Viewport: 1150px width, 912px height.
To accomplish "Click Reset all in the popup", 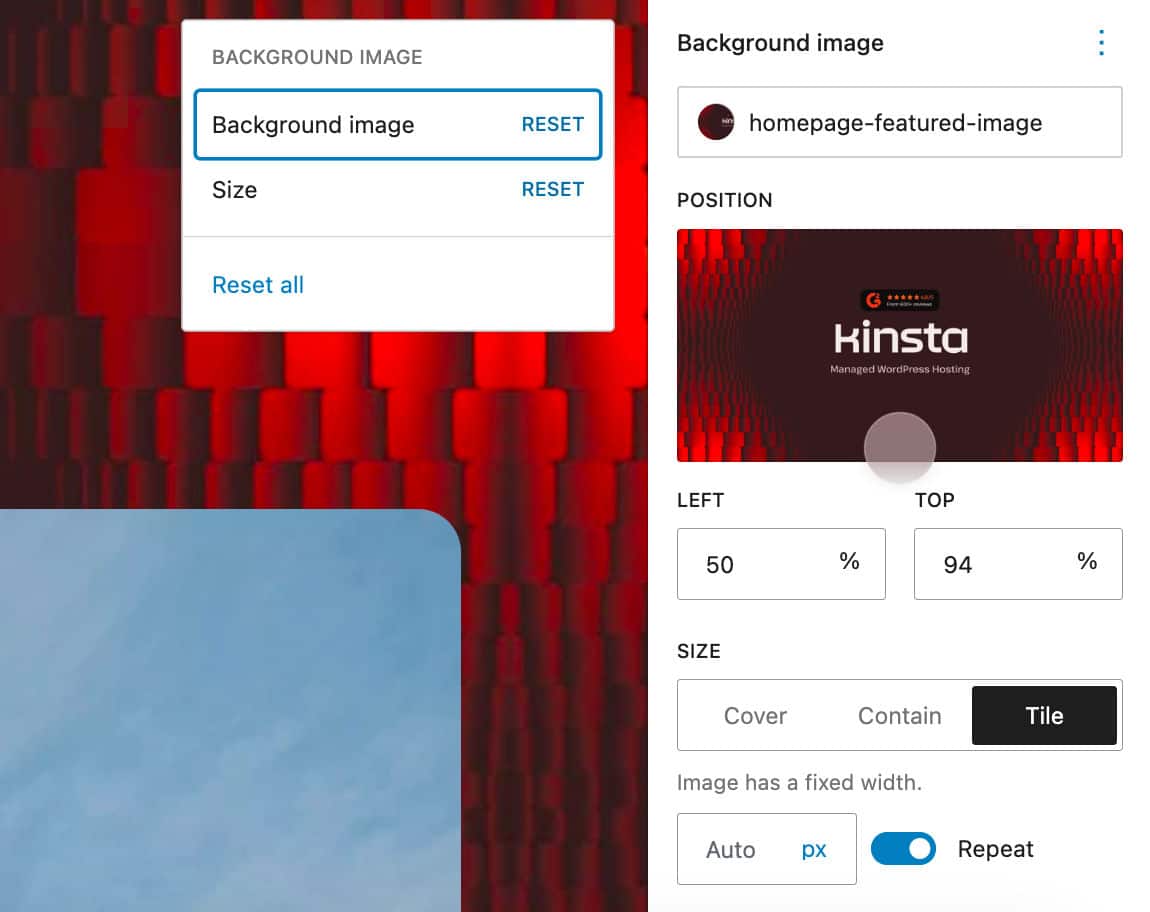I will tap(258, 285).
